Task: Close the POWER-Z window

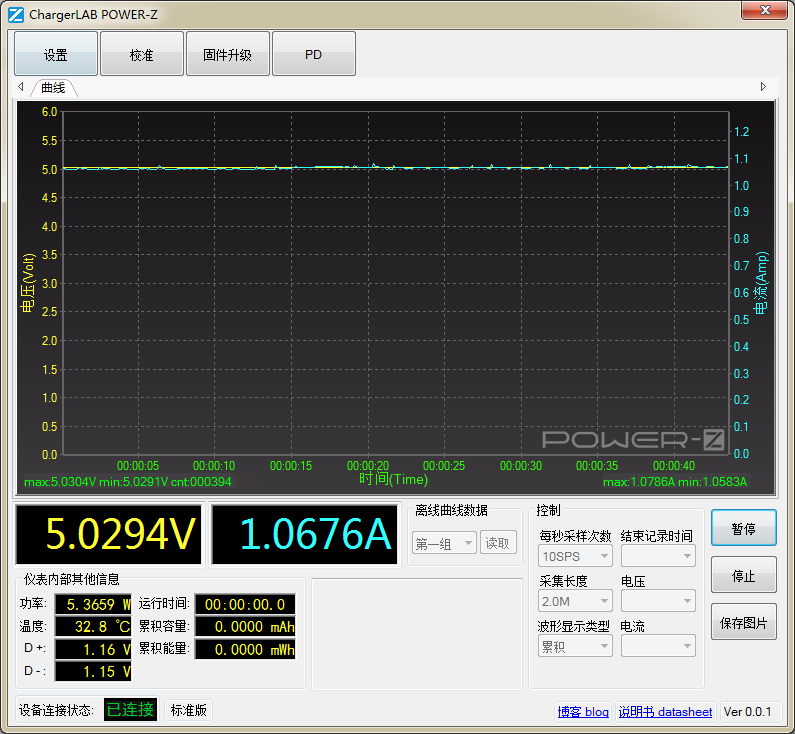Action: (765, 10)
